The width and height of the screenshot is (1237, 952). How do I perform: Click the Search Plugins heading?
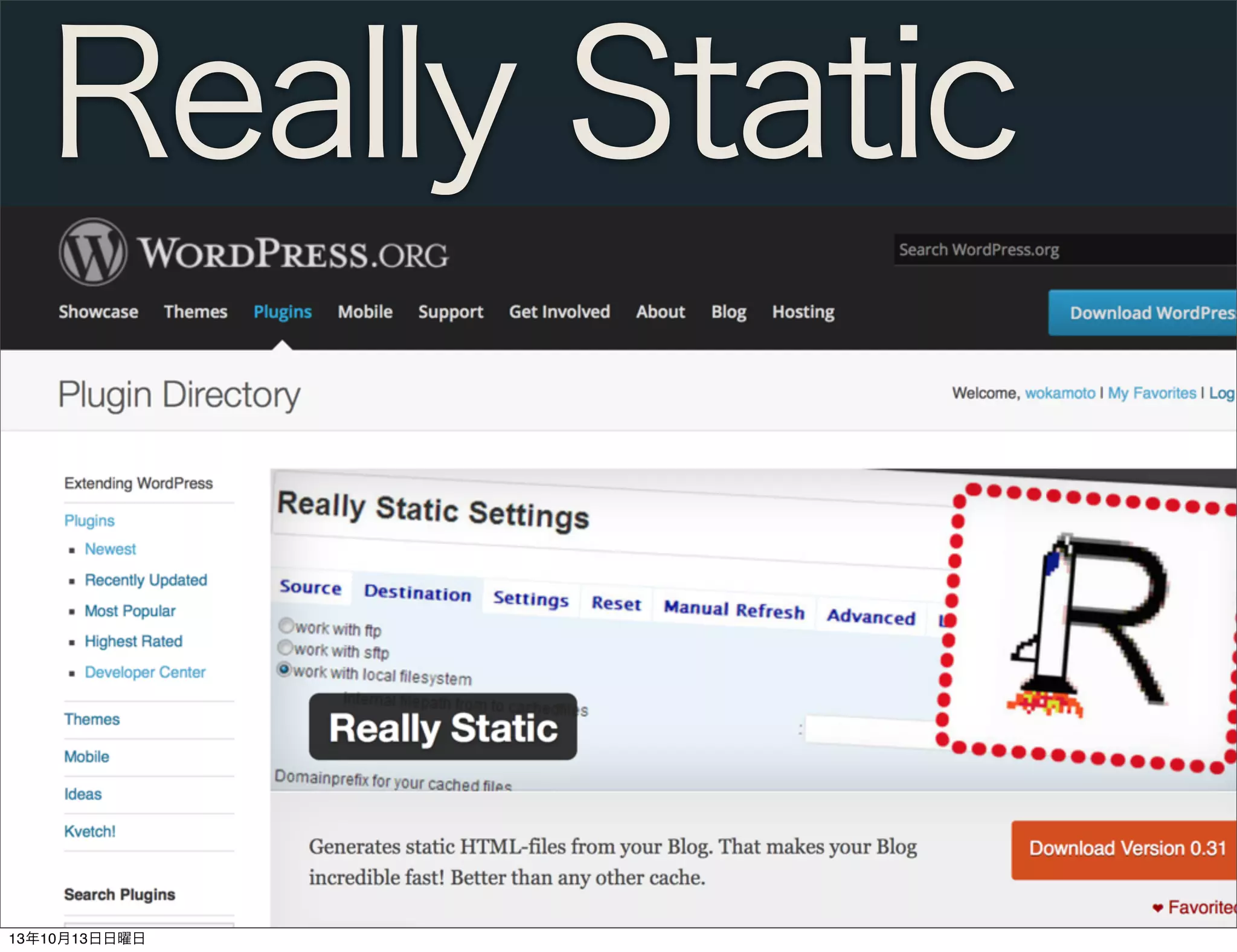[x=120, y=895]
